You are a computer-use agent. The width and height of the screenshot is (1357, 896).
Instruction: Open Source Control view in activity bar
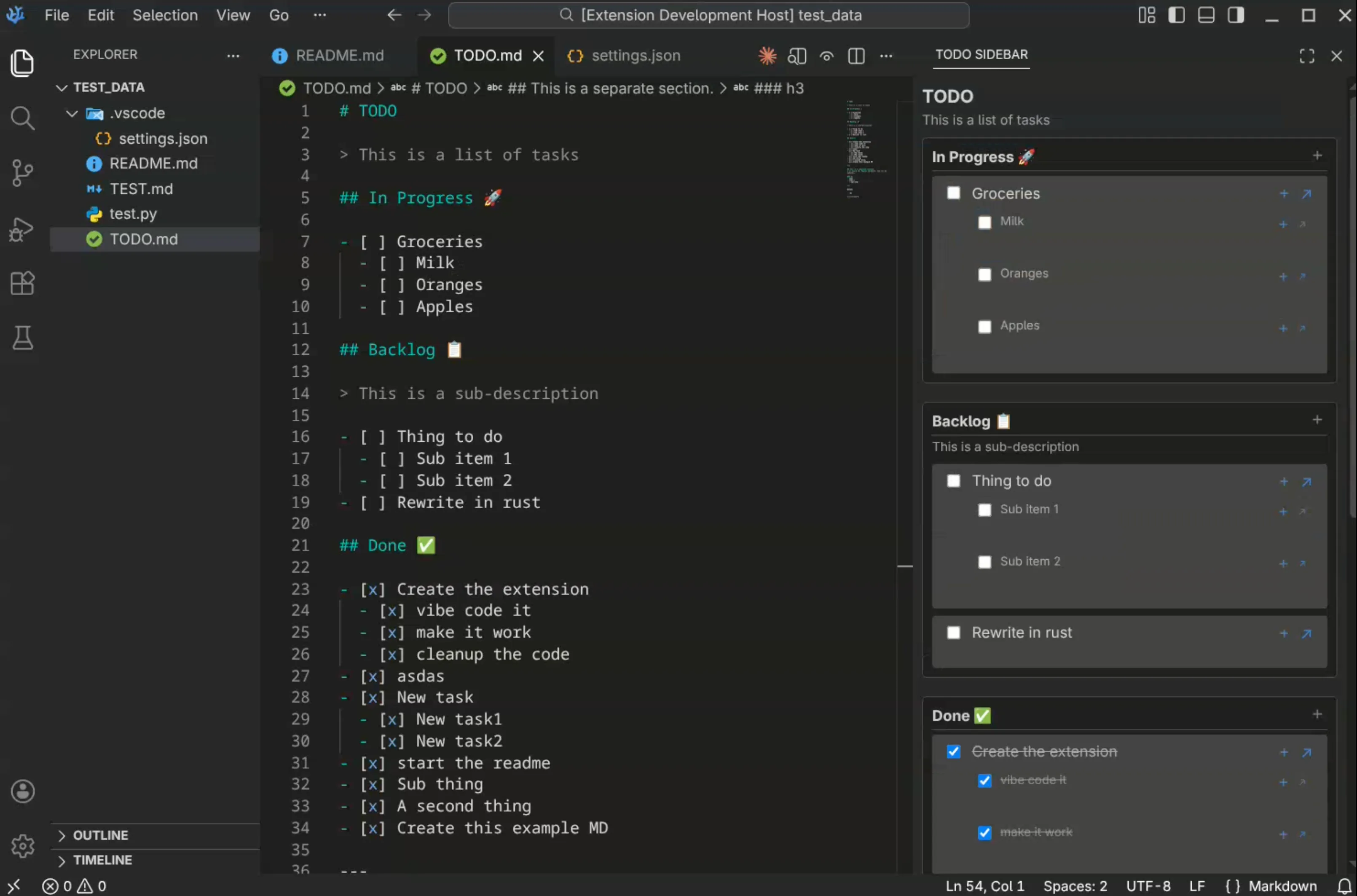pyautogui.click(x=22, y=172)
